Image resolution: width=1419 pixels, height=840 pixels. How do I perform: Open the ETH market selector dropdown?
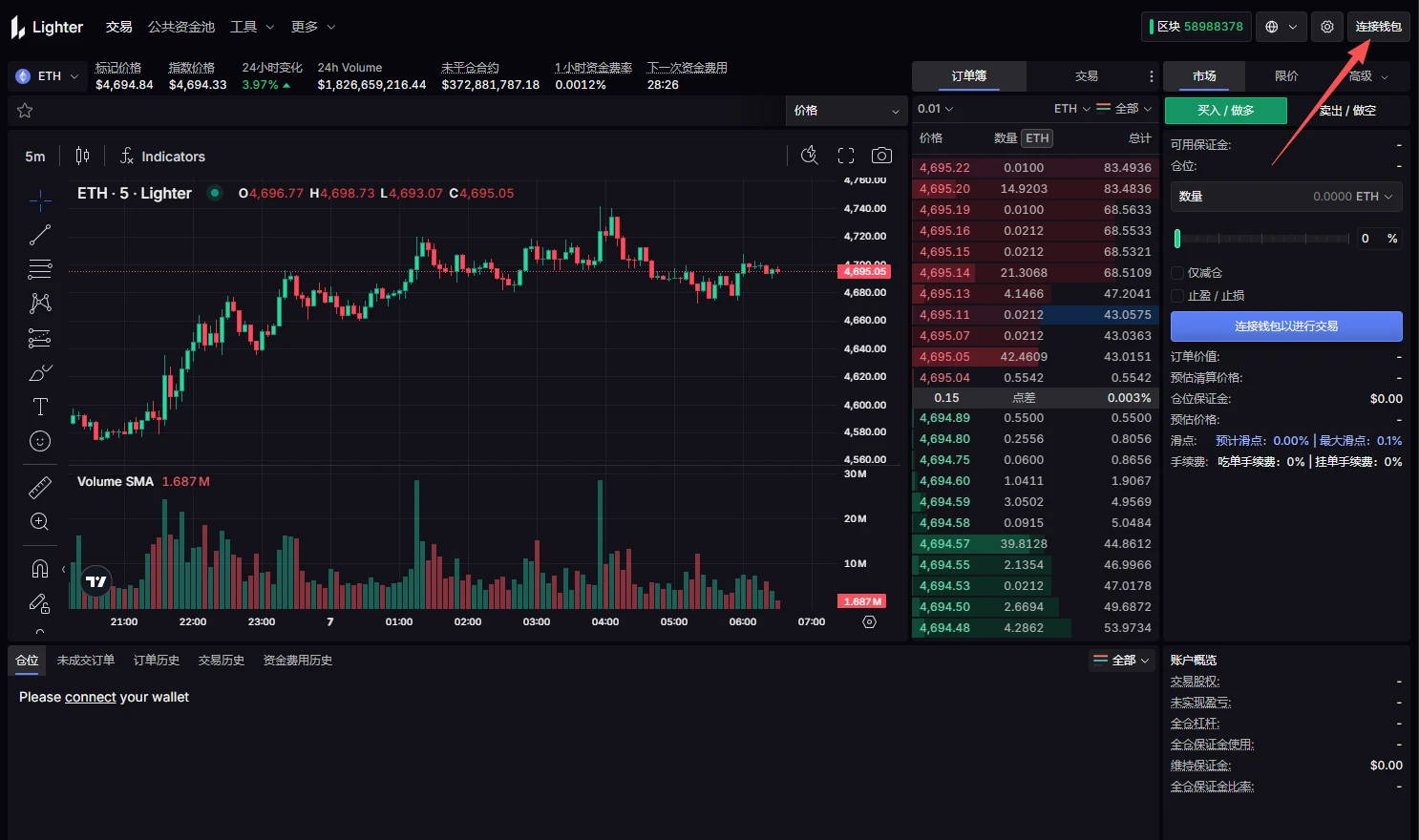coord(46,75)
